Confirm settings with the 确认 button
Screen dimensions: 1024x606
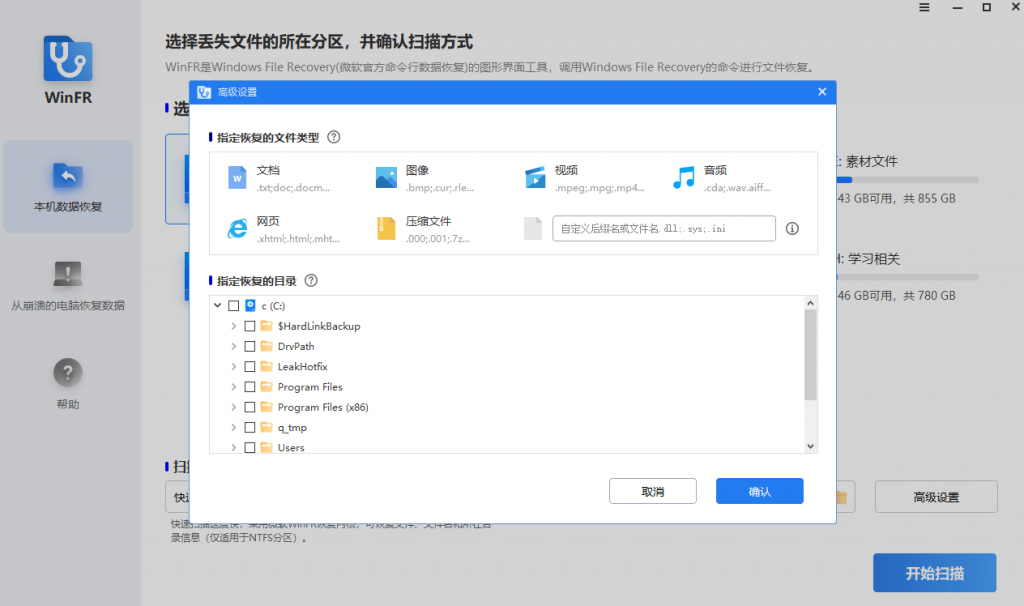tap(759, 490)
